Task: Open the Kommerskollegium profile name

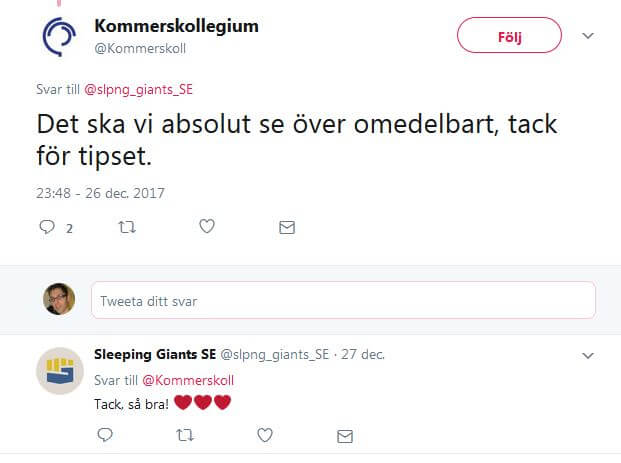Action: (175, 26)
